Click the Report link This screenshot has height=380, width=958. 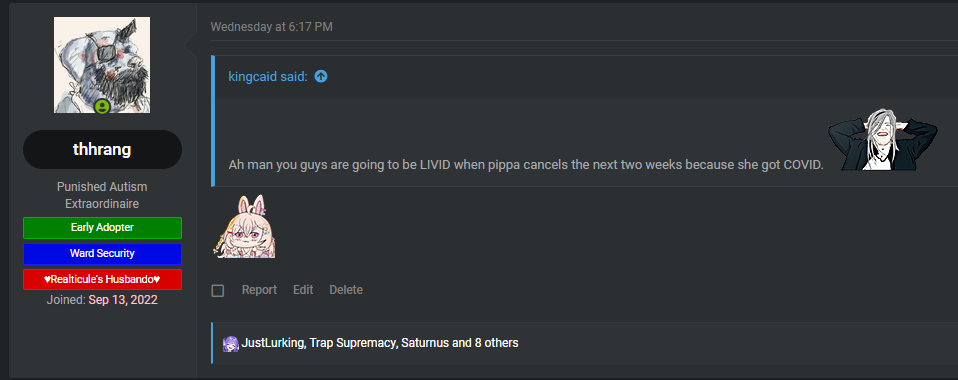pyautogui.click(x=259, y=290)
